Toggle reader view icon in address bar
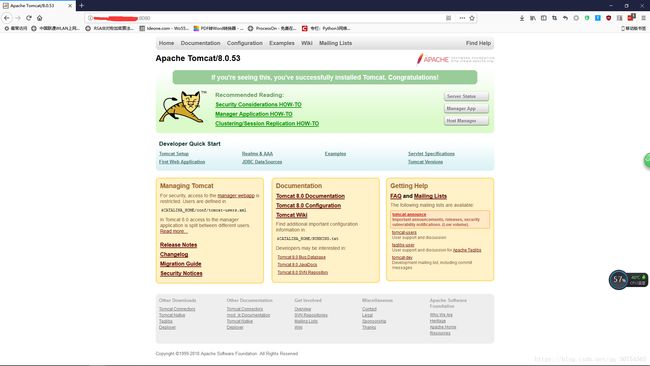 [448, 18]
